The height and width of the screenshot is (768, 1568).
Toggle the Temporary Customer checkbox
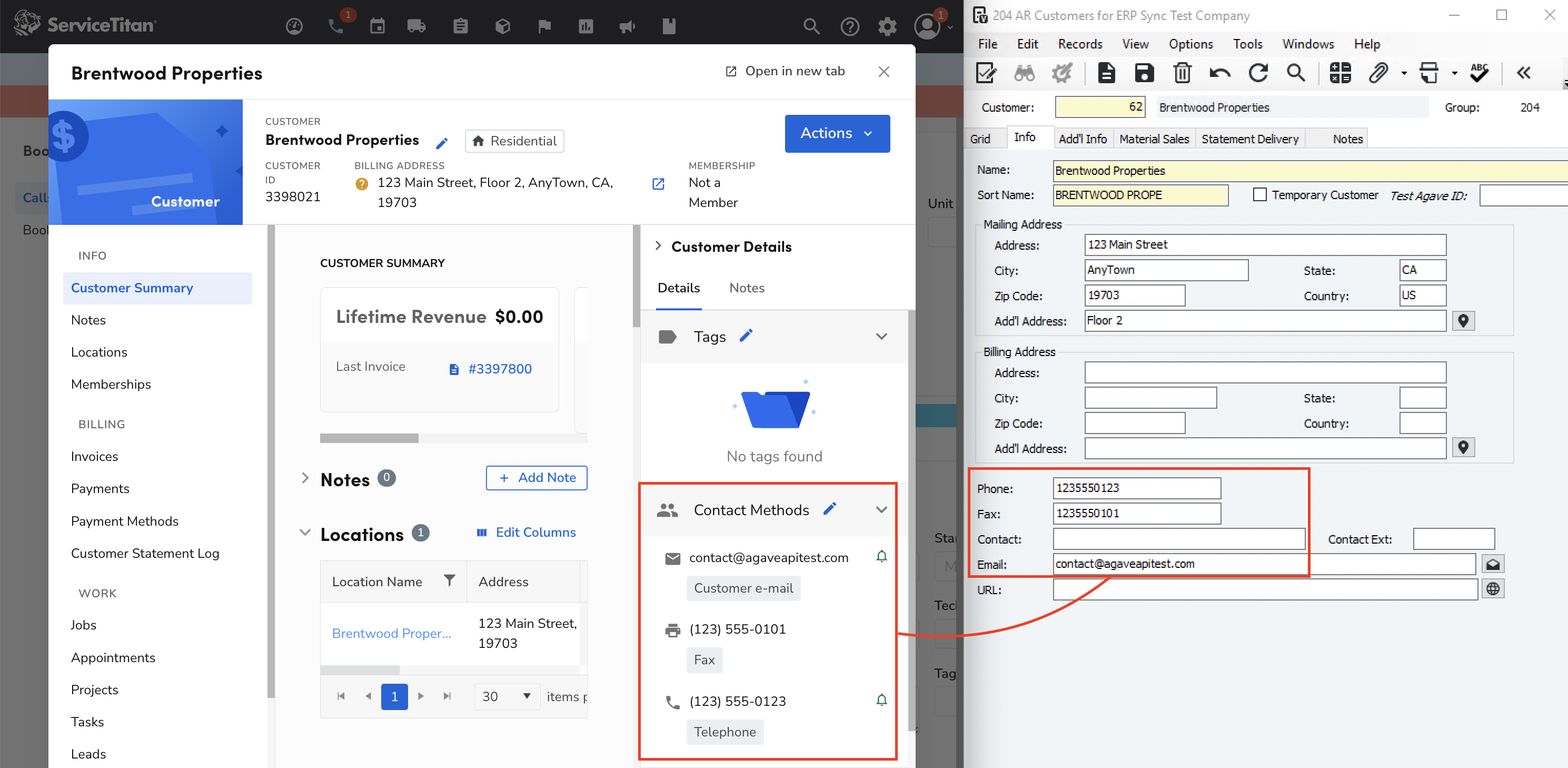click(1260, 195)
